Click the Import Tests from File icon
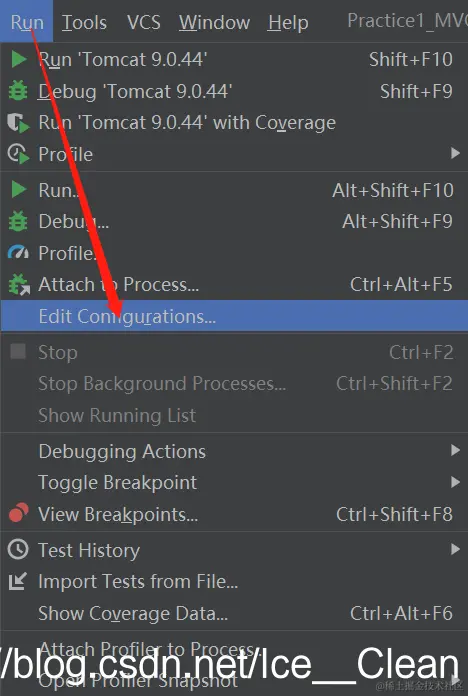This screenshot has height=696, width=468. pos(18,581)
